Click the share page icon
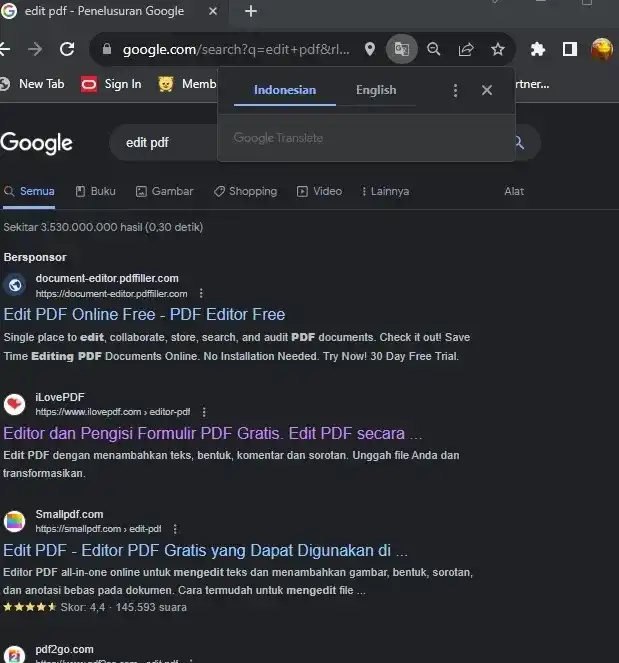Image resolution: width=619 pixels, height=663 pixels. 465,49
